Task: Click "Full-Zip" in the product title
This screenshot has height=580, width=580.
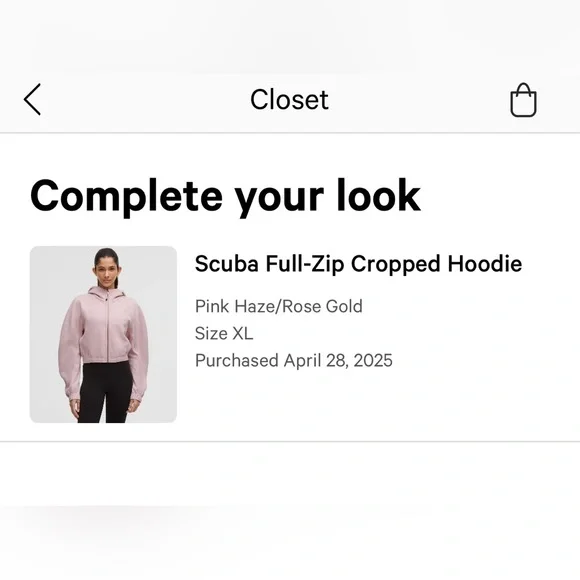Action: 304,264
